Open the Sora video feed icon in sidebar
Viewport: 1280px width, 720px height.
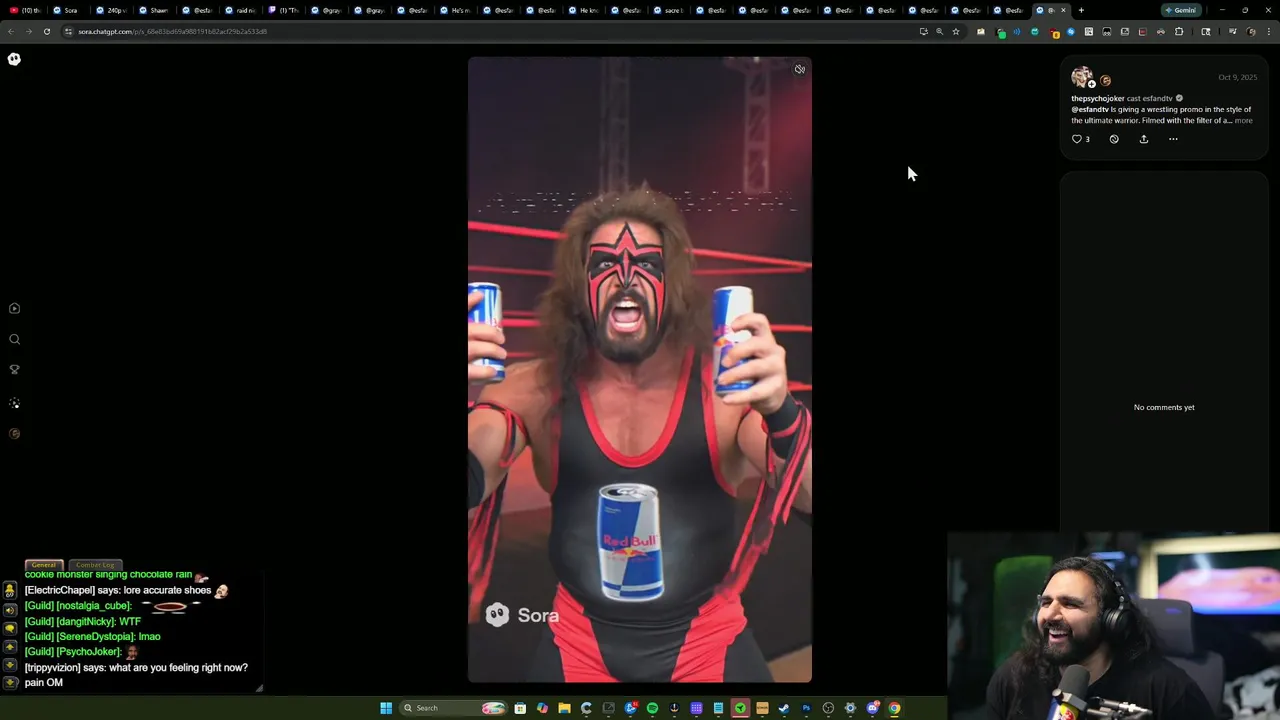pos(14,309)
